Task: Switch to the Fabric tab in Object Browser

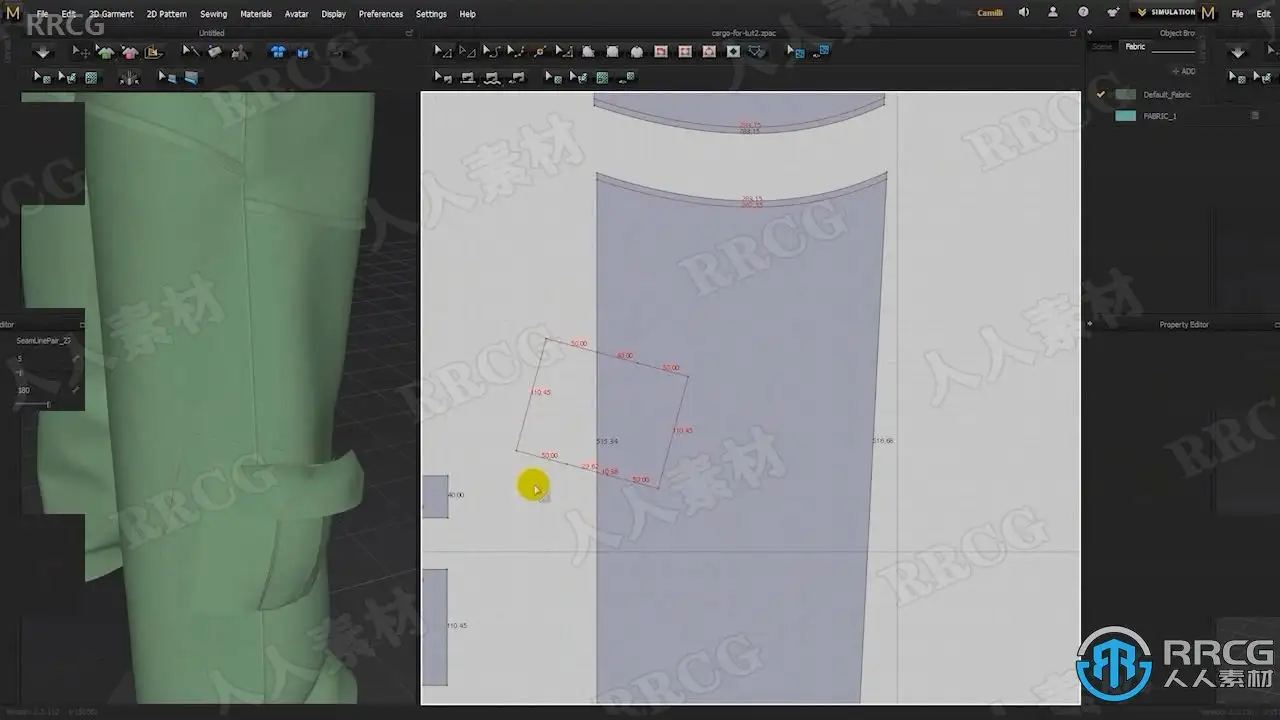Action: point(1135,46)
